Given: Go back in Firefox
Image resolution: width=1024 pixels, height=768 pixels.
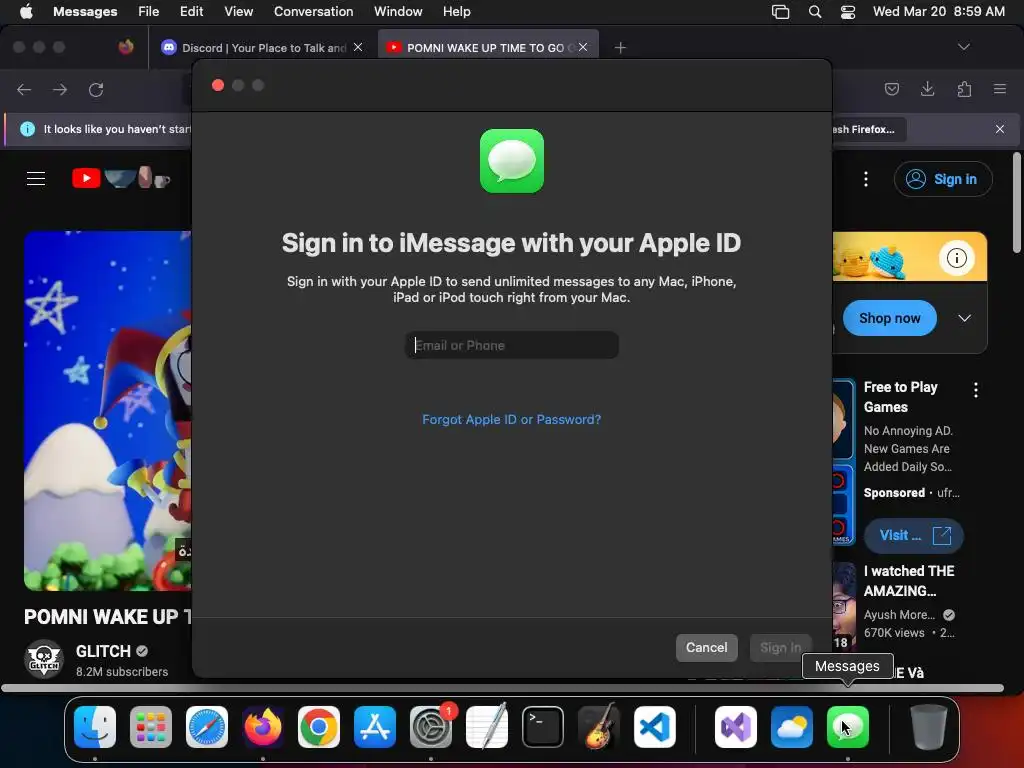Looking at the screenshot, I should [x=24, y=89].
